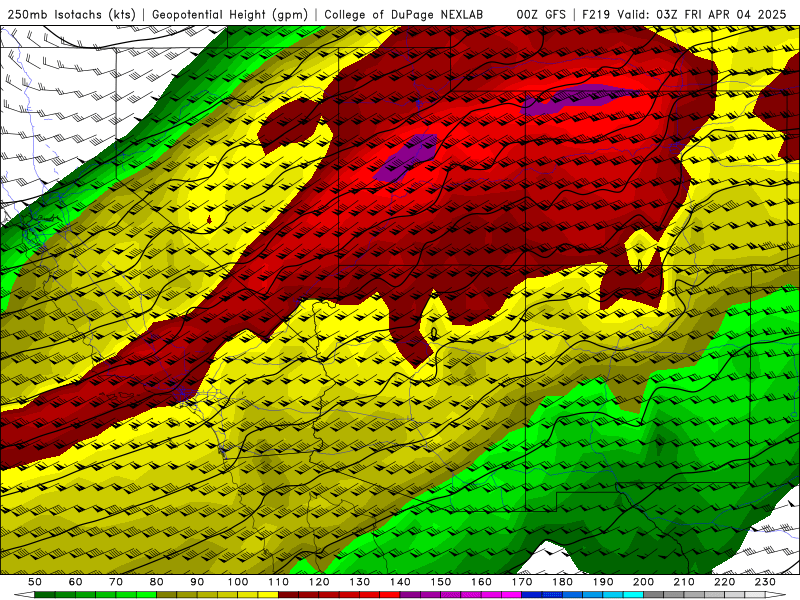Click the "College of DuPage NEXLAB" credit text
The width and height of the screenshot is (800, 600).
(403, 14)
